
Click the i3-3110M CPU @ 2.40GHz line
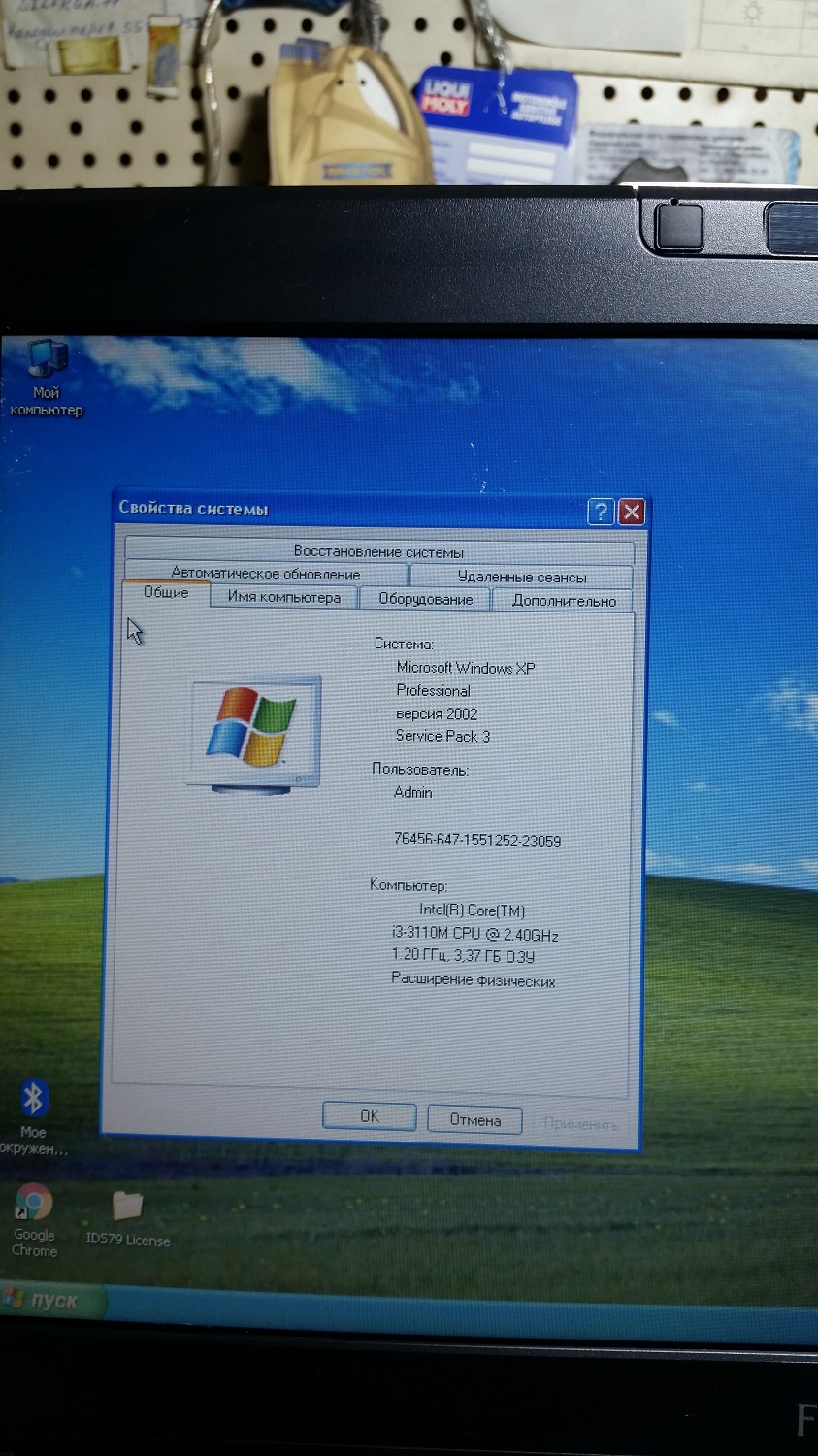474,934
